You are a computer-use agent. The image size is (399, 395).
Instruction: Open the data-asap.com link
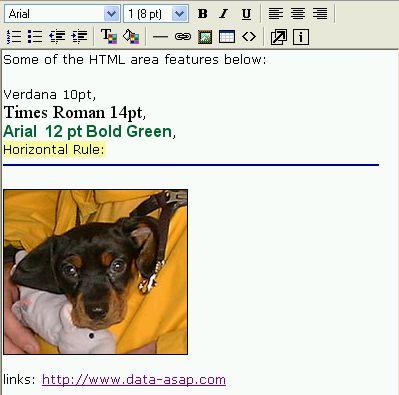134,380
